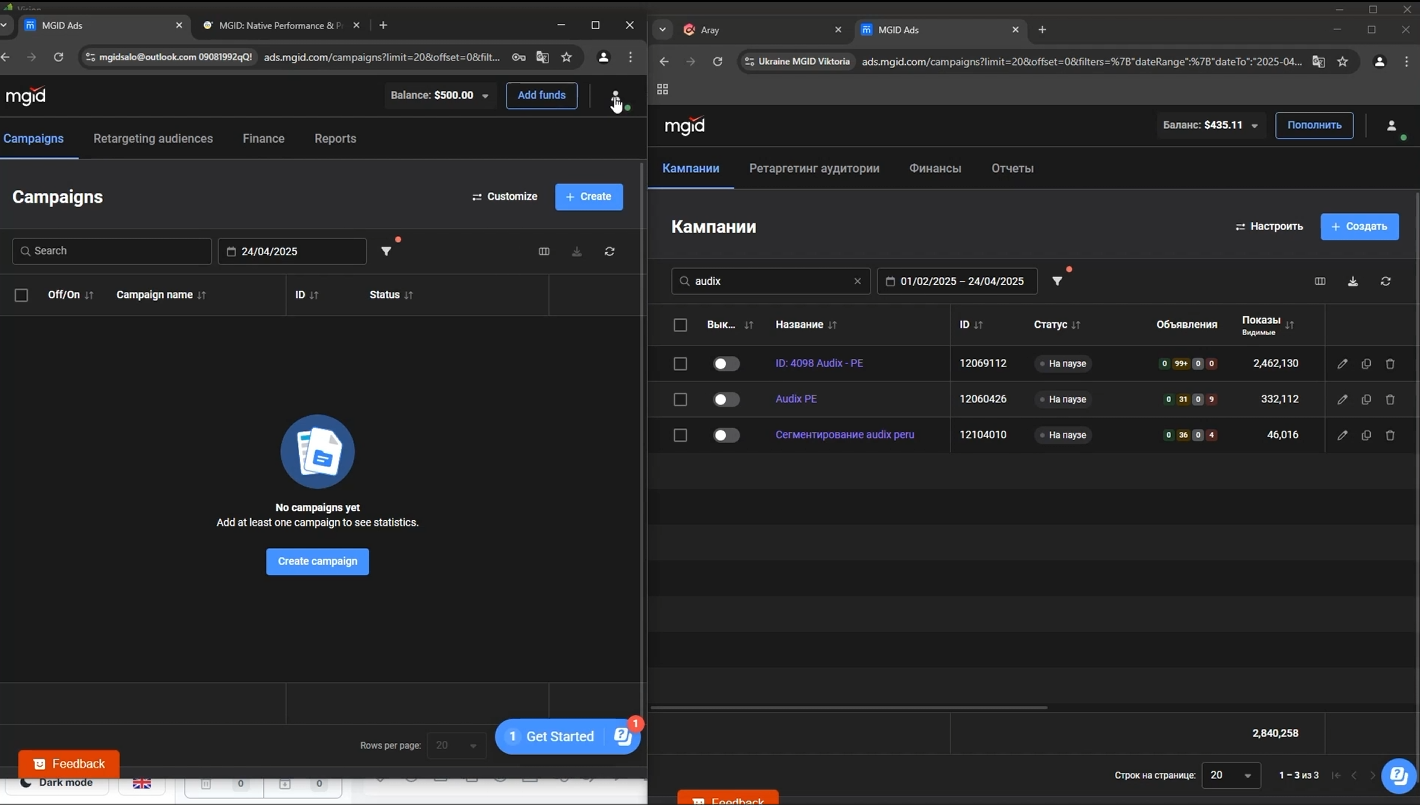Open column settings icon in left window
The image size is (1420, 805).
click(x=544, y=251)
